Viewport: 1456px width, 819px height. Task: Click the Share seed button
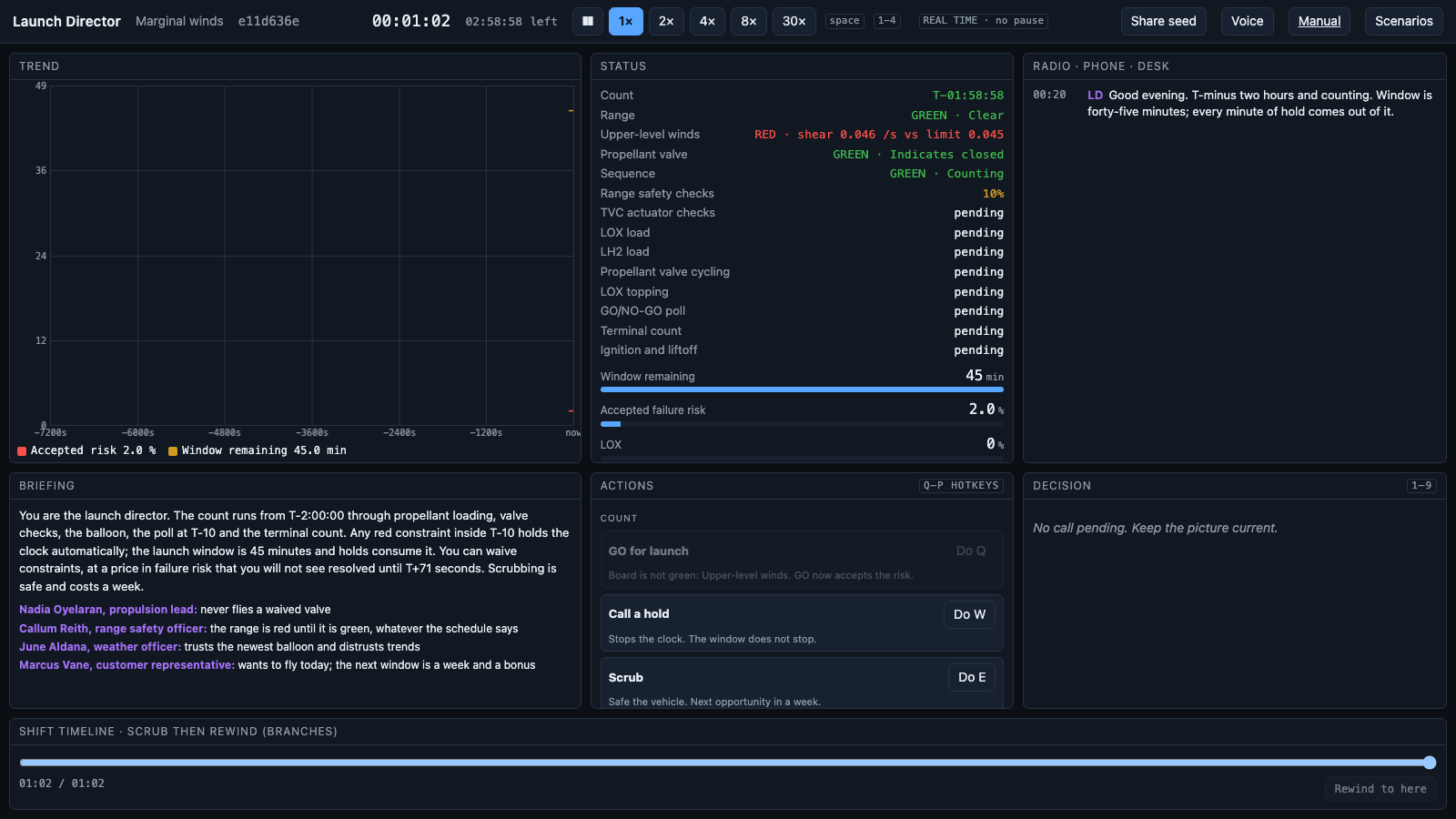(x=1164, y=21)
